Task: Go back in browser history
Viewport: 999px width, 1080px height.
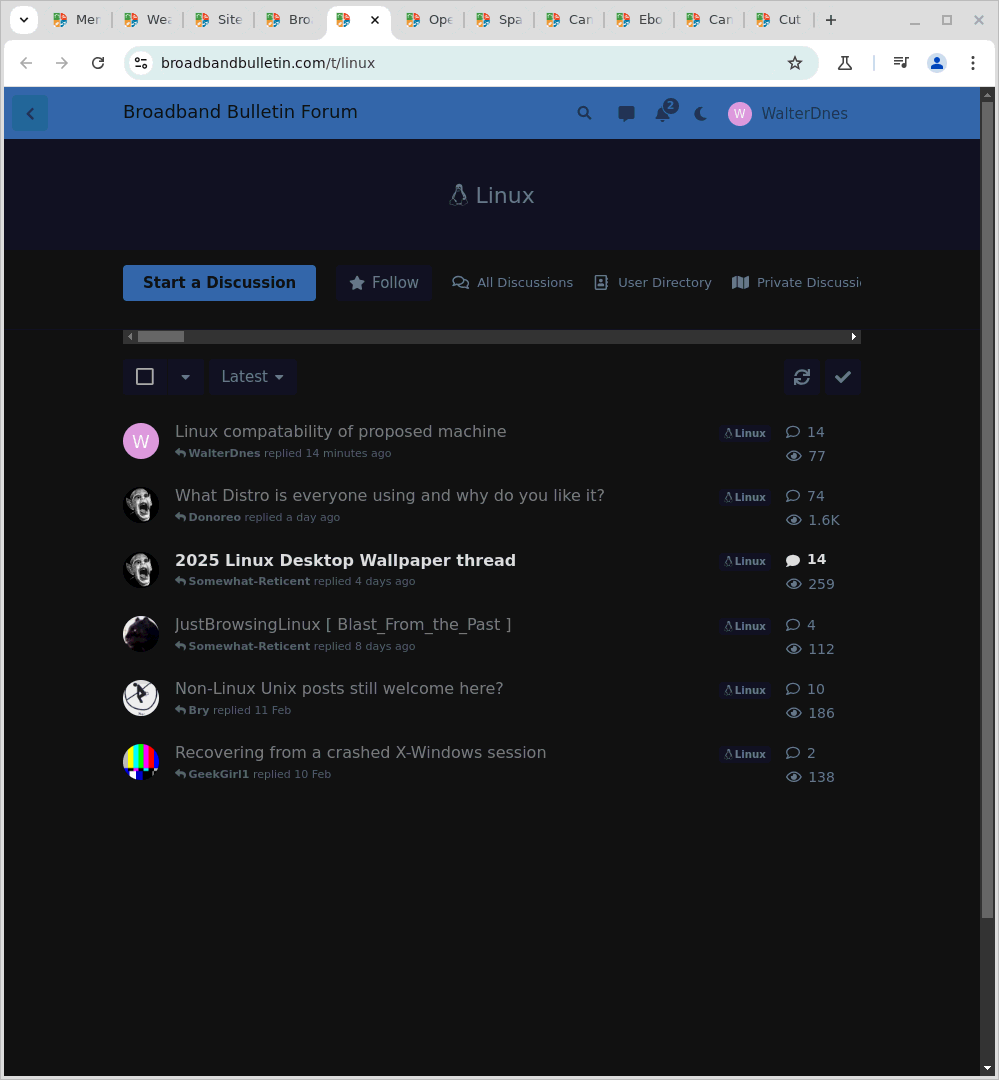Action: (26, 63)
